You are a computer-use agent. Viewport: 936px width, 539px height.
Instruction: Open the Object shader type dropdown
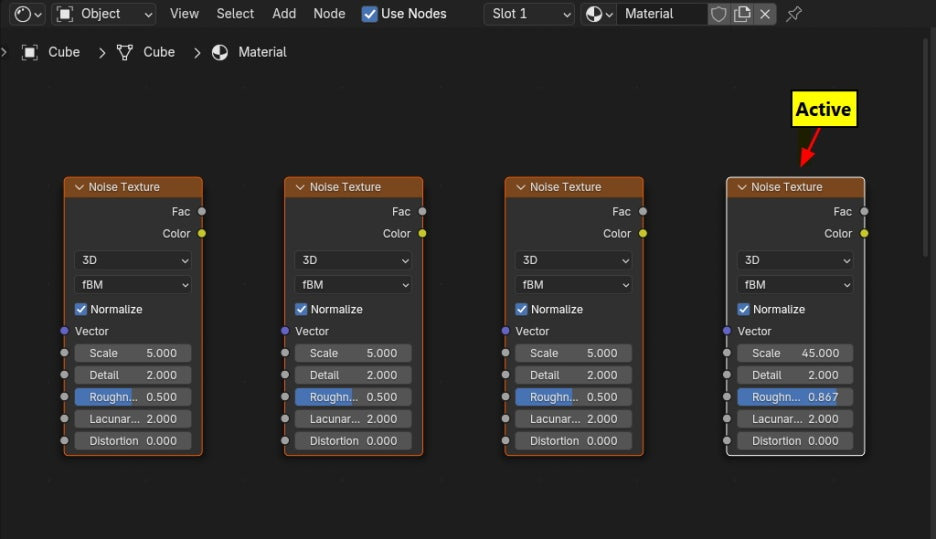pos(104,14)
